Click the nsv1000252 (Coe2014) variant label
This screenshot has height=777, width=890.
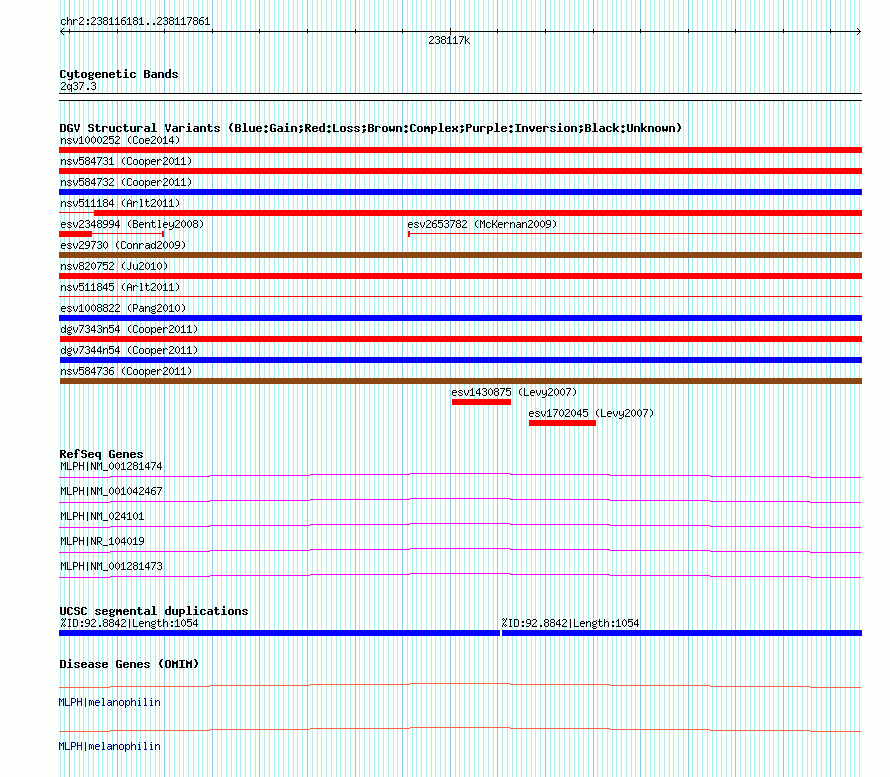(x=120, y=140)
